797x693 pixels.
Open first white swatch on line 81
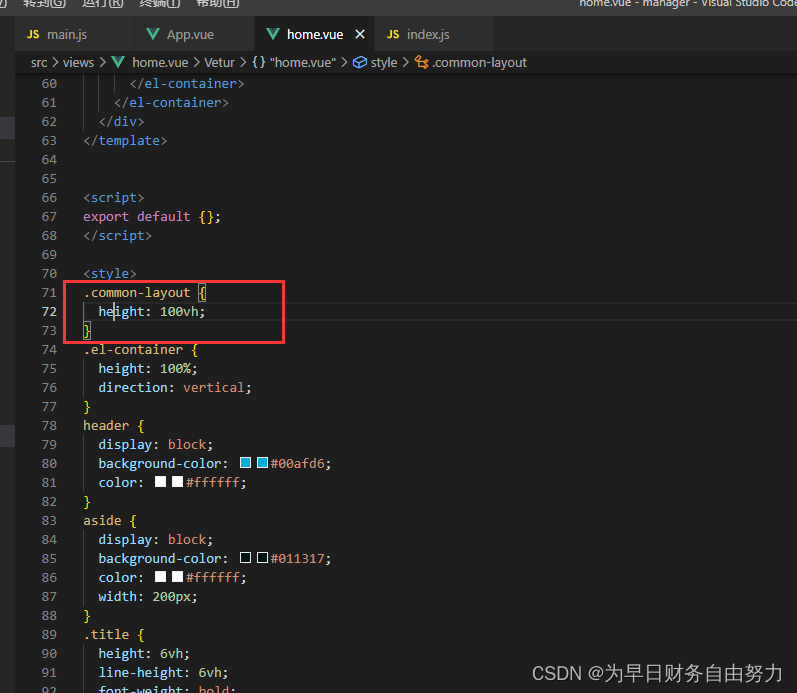[x=160, y=481]
